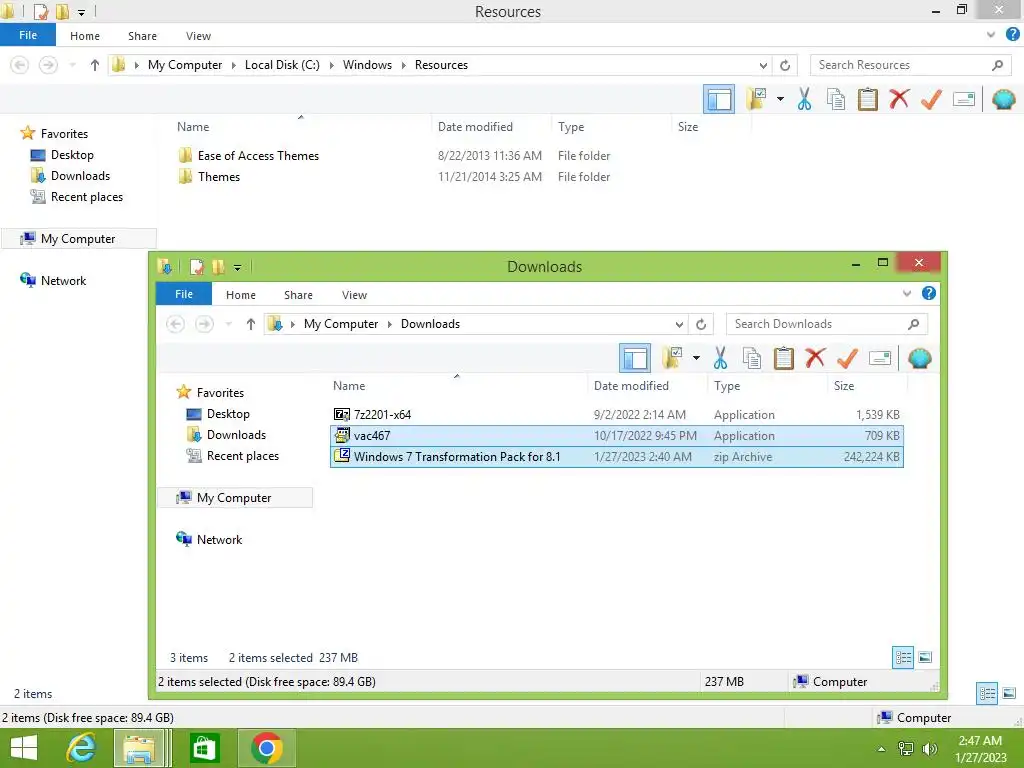This screenshot has width=1024, height=768.
Task: Click the orange checkmark Properties icon in Downloads
Action: pyautogui.click(x=847, y=358)
